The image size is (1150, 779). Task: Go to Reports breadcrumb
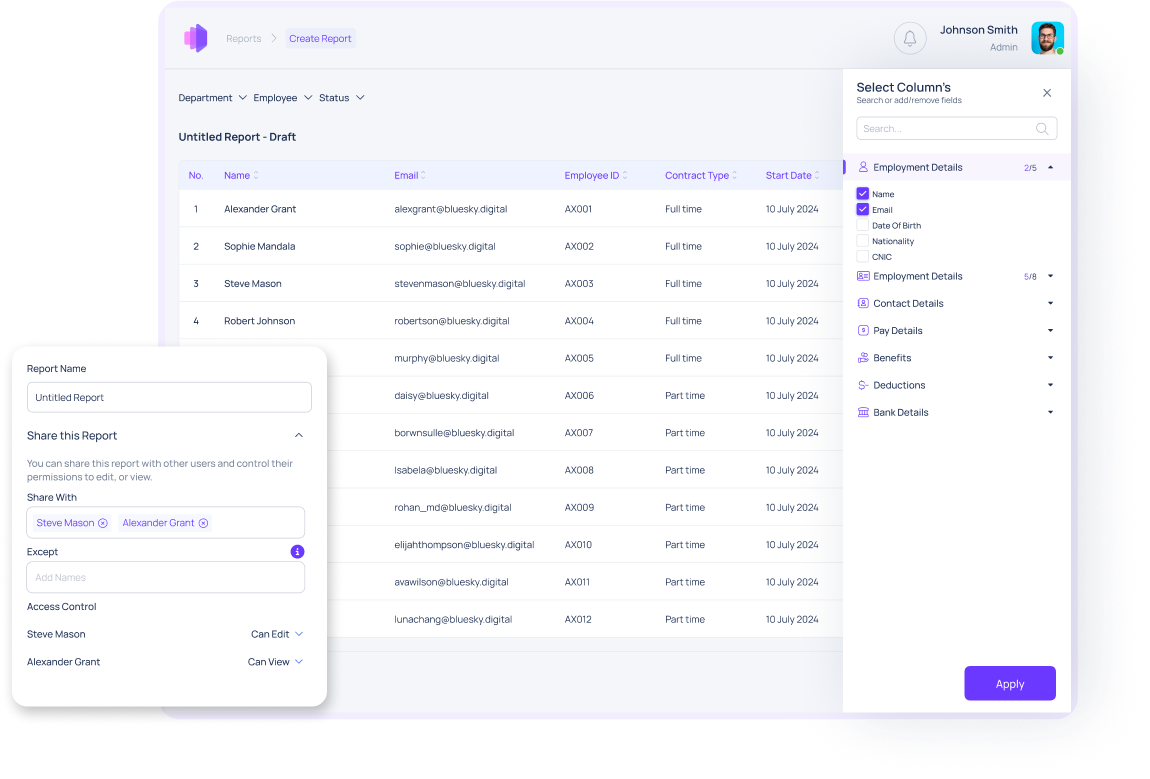click(243, 39)
